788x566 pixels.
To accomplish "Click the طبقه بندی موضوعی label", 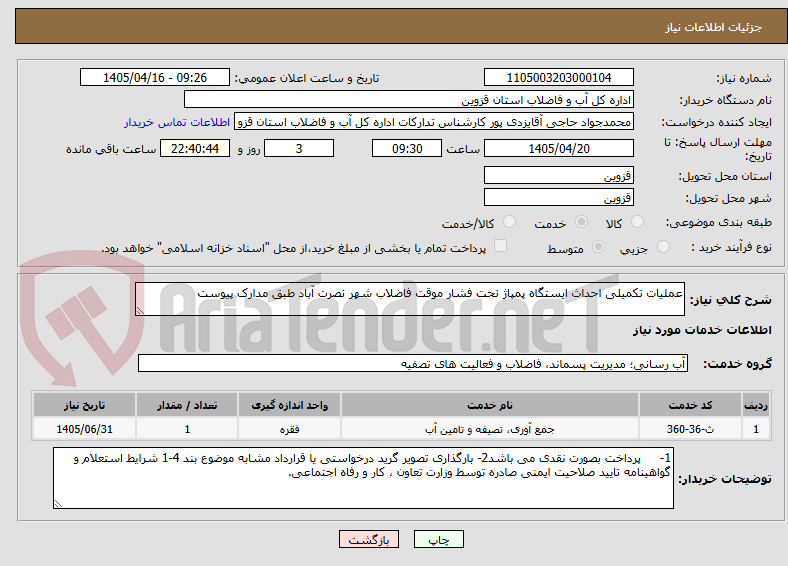I will (719, 222).
